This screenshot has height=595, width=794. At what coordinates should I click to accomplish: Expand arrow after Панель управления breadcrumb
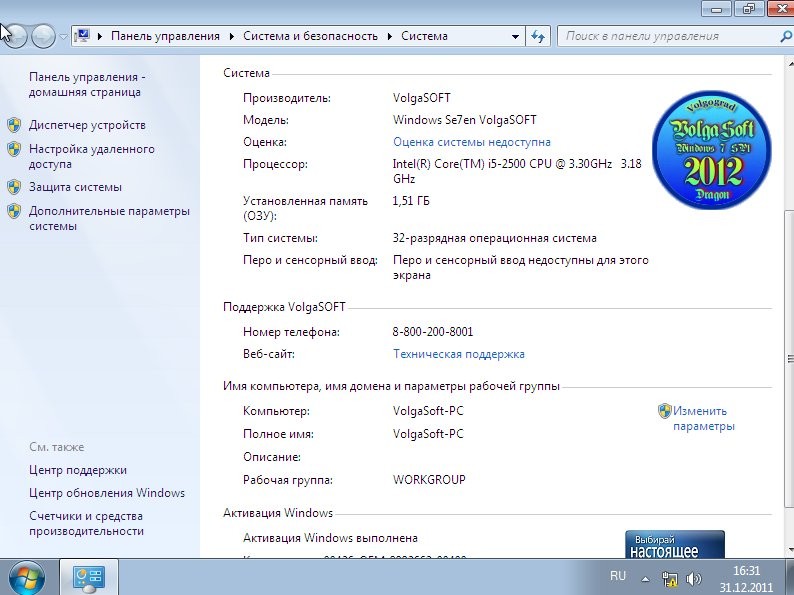(232, 36)
